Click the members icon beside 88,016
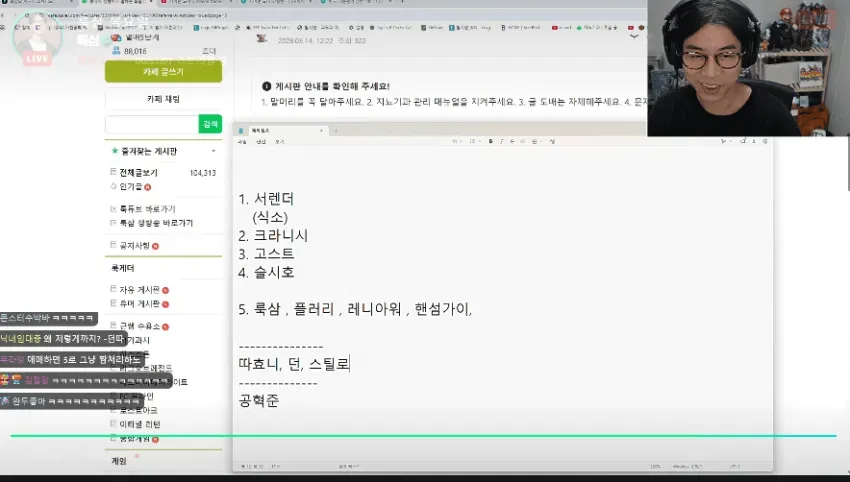This screenshot has width=850, height=482. [115, 50]
